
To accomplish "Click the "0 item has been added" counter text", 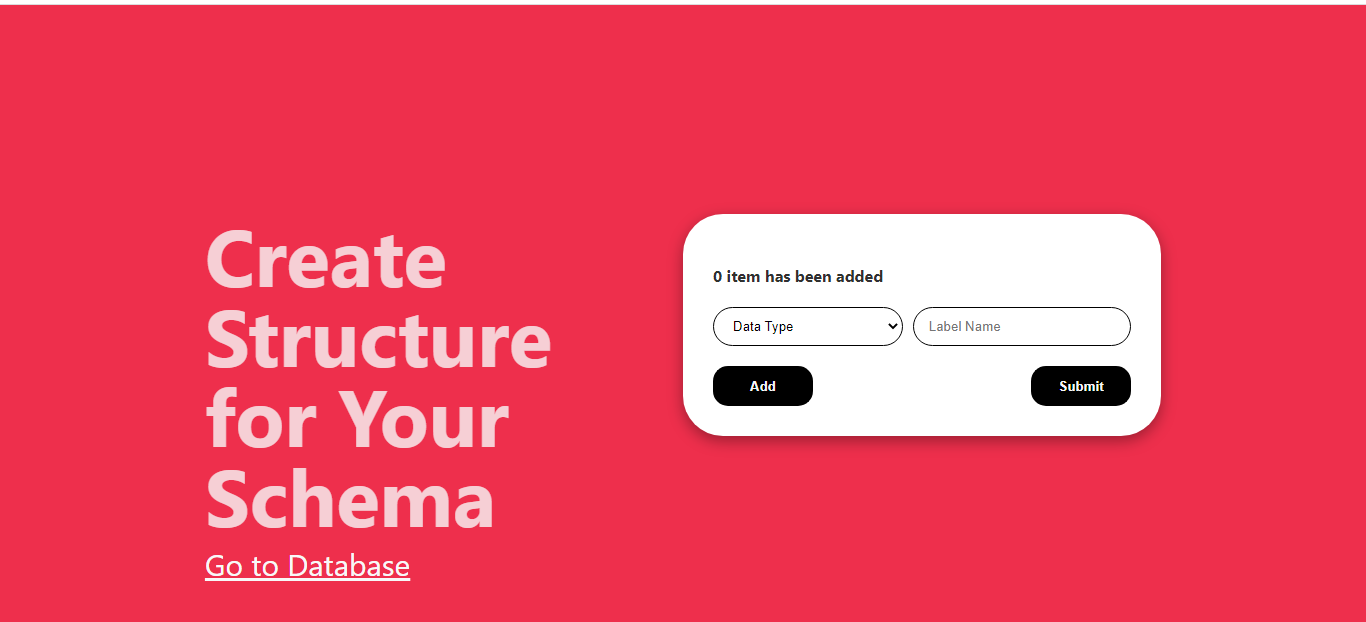I will tap(797, 277).
